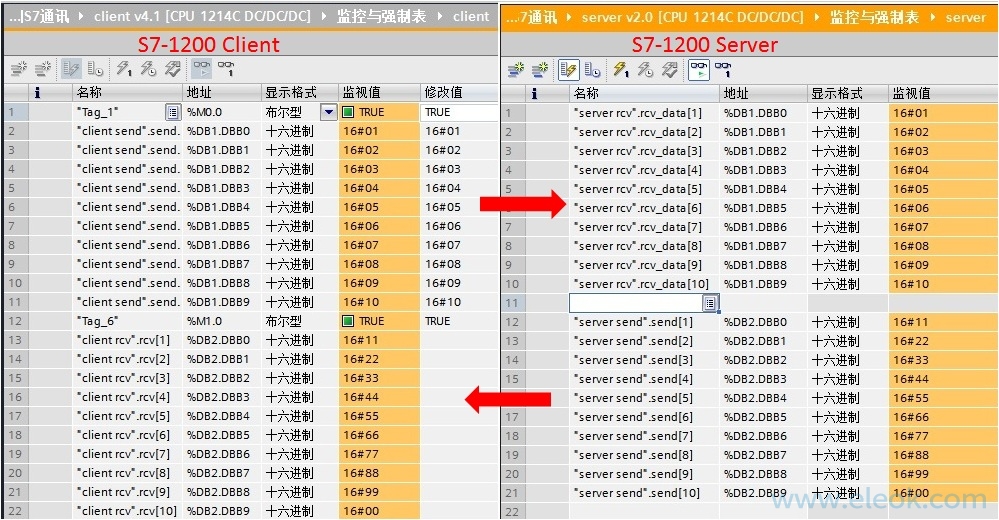Click monitor value 16#44 in Client table

379,397
